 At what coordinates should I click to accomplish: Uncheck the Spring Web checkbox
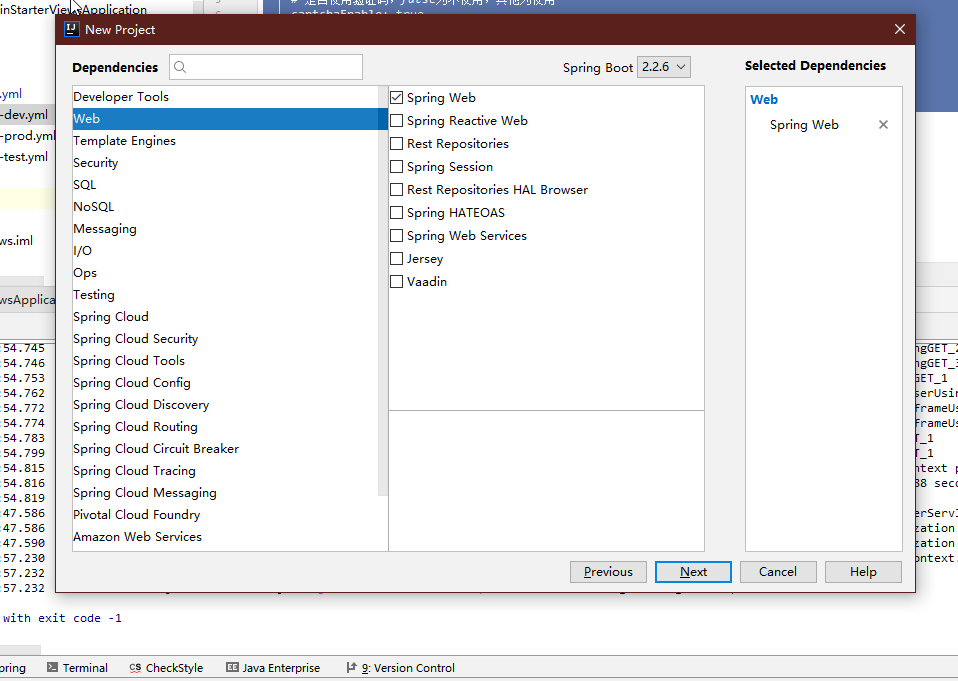(x=397, y=98)
